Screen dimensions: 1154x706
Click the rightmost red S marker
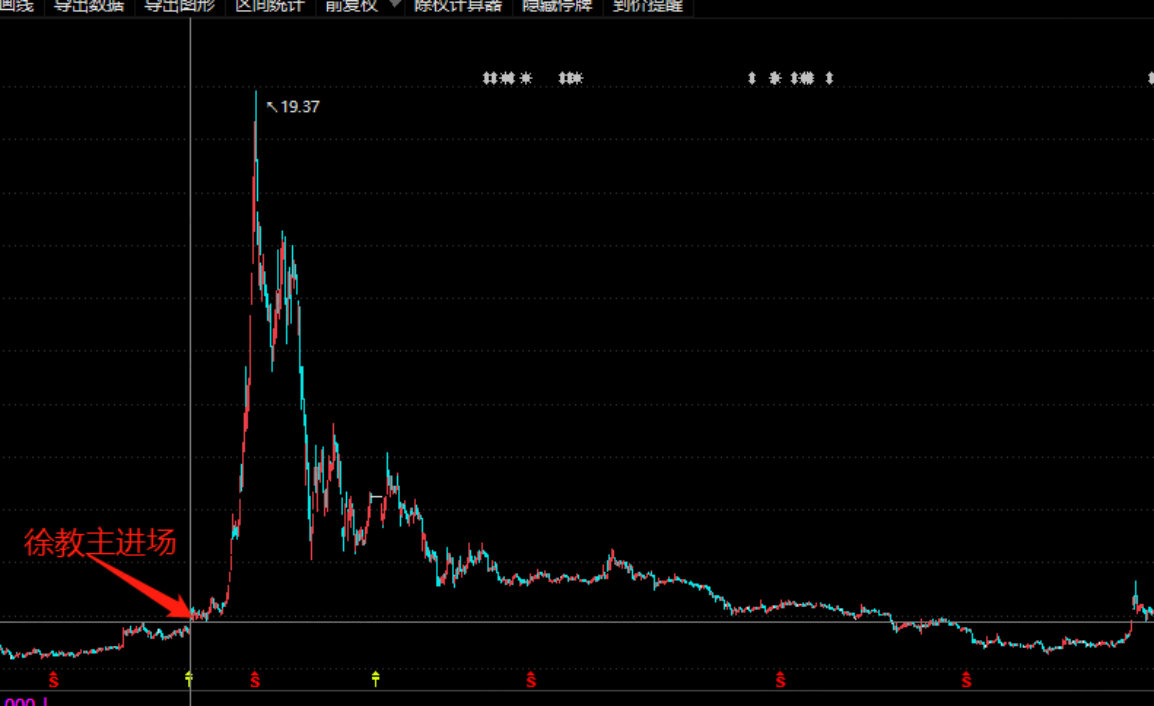pyautogui.click(x=966, y=679)
